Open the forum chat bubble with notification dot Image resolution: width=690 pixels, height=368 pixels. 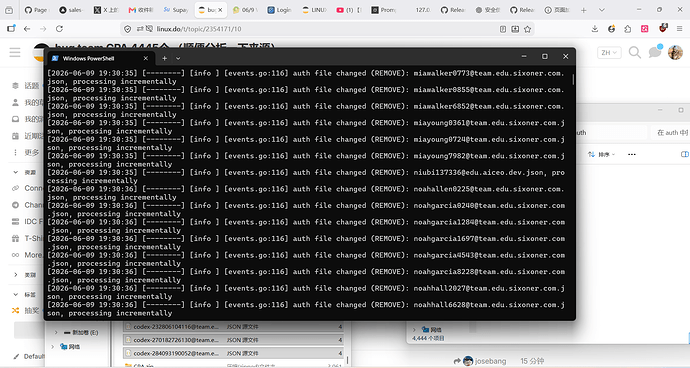point(655,52)
